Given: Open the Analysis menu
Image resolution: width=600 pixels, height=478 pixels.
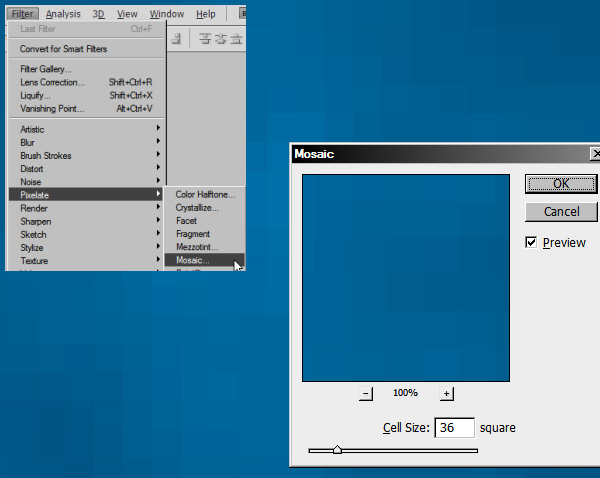Looking at the screenshot, I should coord(64,14).
